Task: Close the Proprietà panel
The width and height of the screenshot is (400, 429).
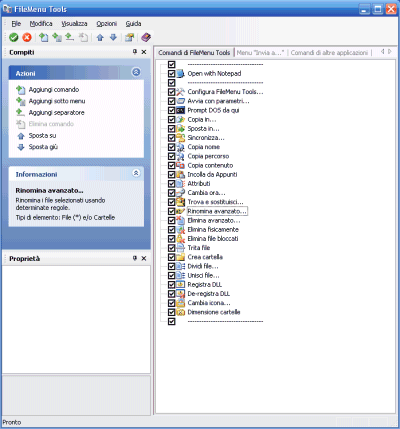Action: (x=144, y=258)
